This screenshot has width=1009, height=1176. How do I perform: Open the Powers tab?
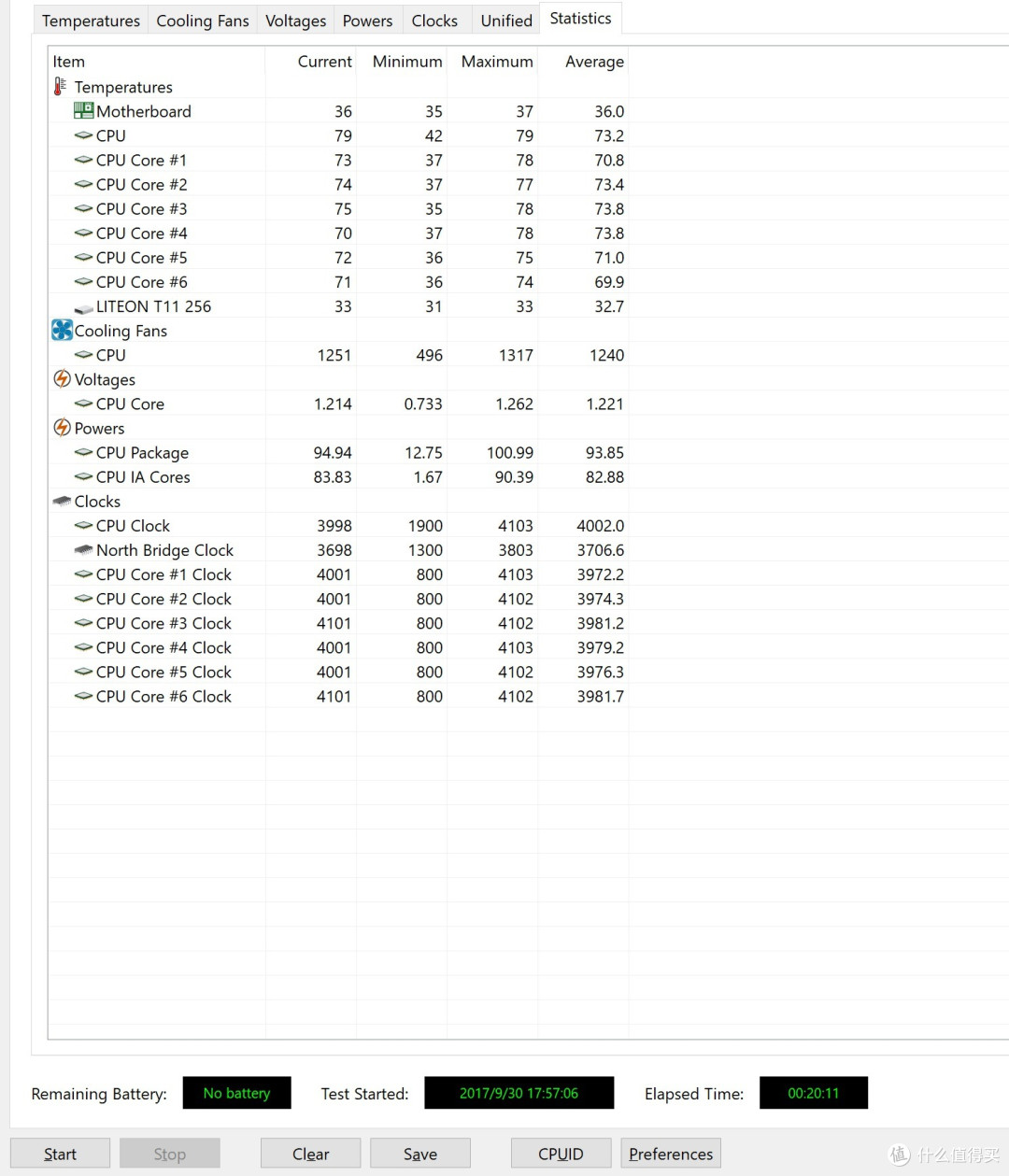(x=367, y=21)
